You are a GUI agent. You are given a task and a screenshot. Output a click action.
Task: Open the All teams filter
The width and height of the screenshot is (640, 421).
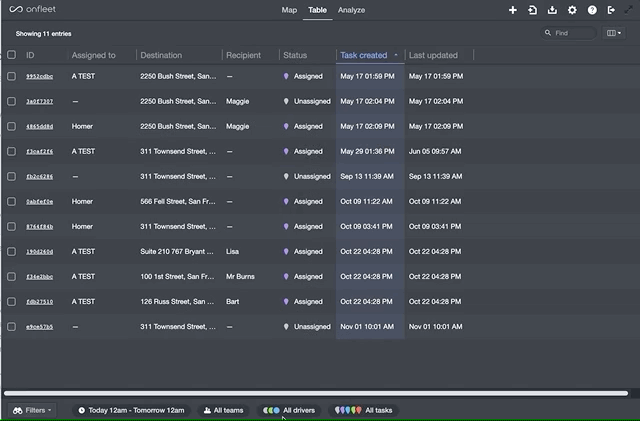pyautogui.click(x=223, y=410)
